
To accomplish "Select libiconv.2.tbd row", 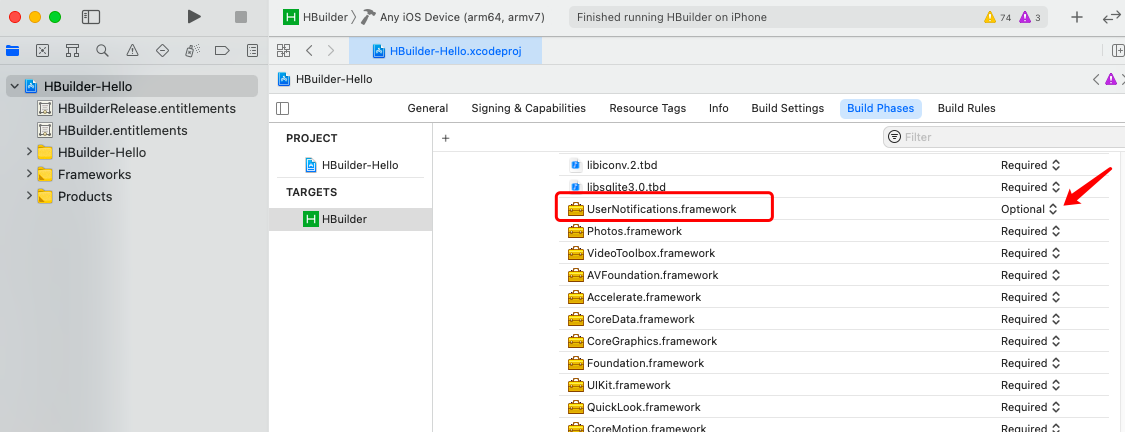I will coord(834,165).
